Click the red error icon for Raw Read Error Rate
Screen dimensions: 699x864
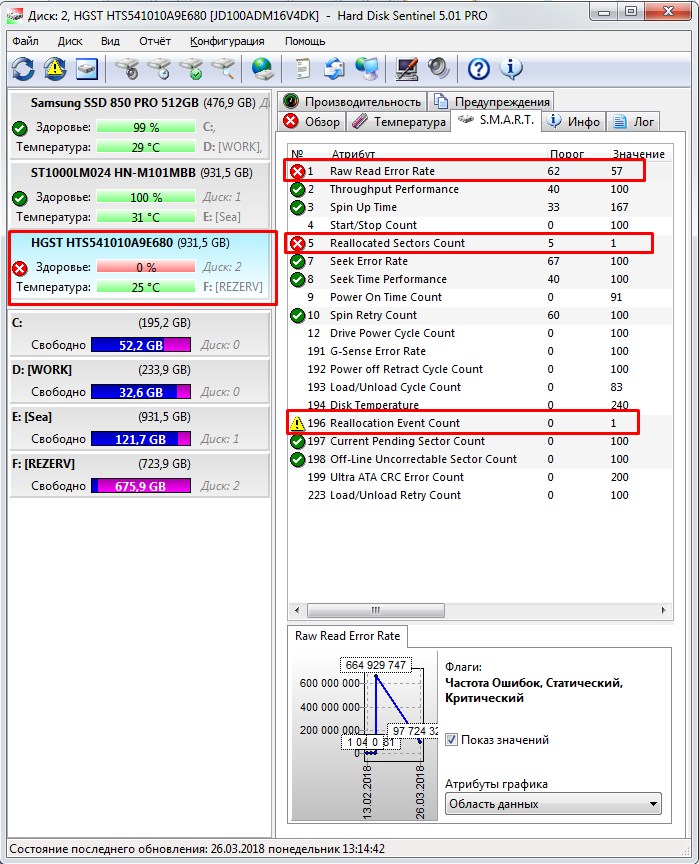[297, 171]
